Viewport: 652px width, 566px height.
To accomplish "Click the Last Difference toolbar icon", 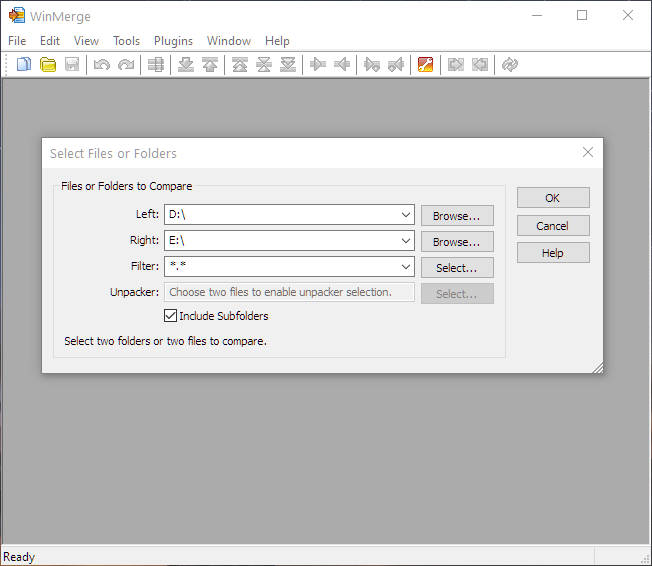I will (288, 64).
